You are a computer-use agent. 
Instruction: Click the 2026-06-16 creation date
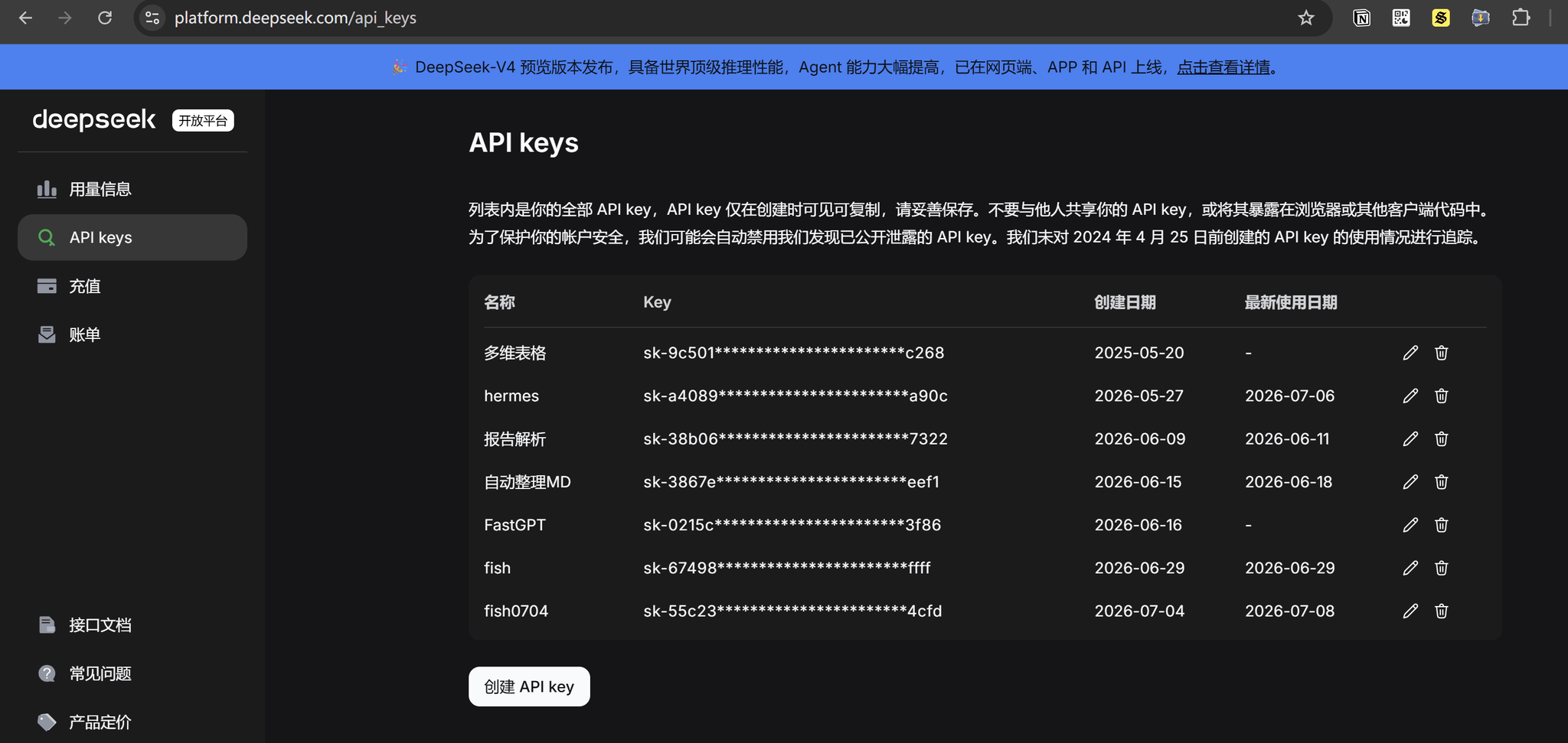point(1138,525)
